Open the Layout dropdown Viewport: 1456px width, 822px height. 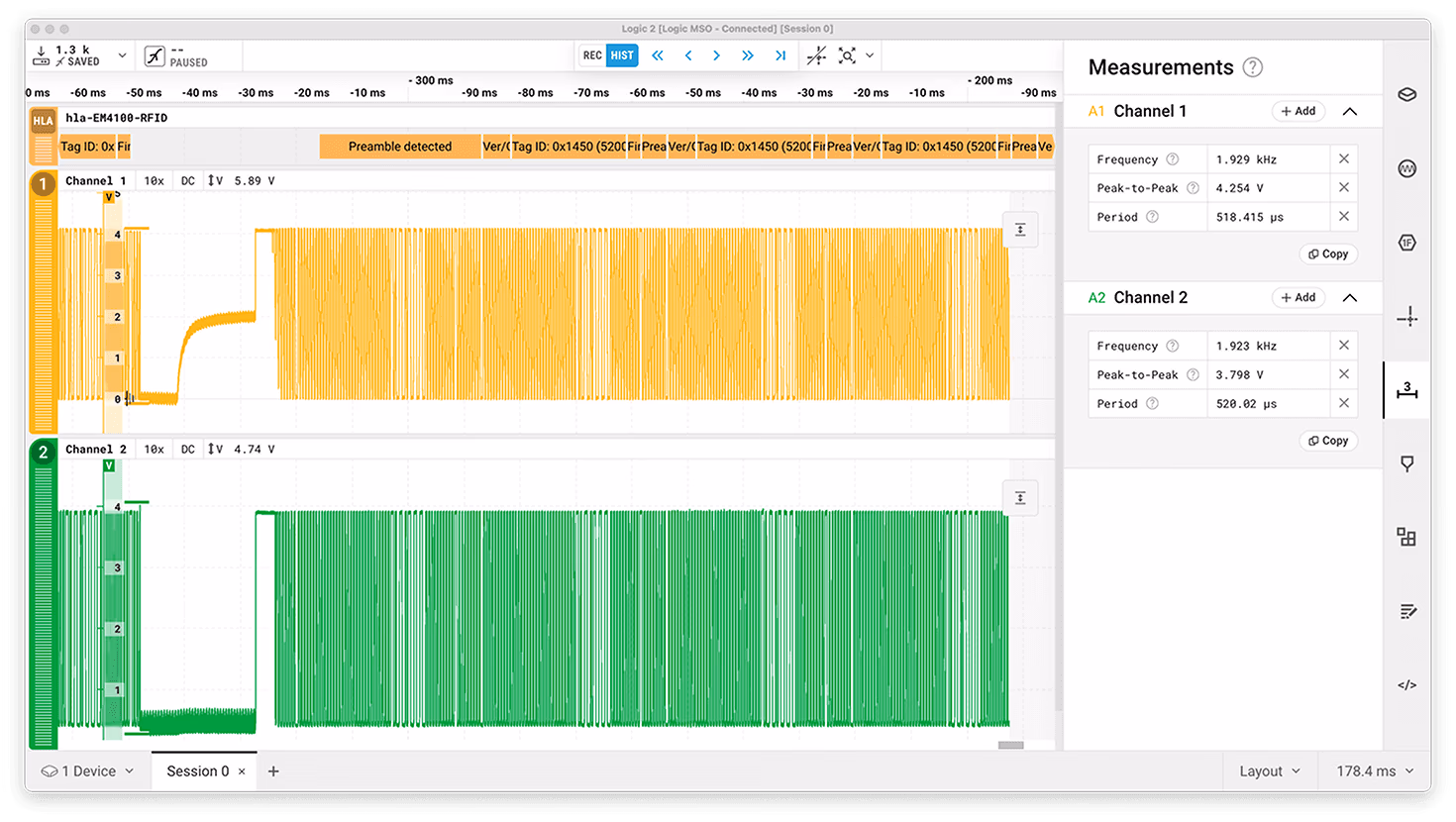point(1271,771)
